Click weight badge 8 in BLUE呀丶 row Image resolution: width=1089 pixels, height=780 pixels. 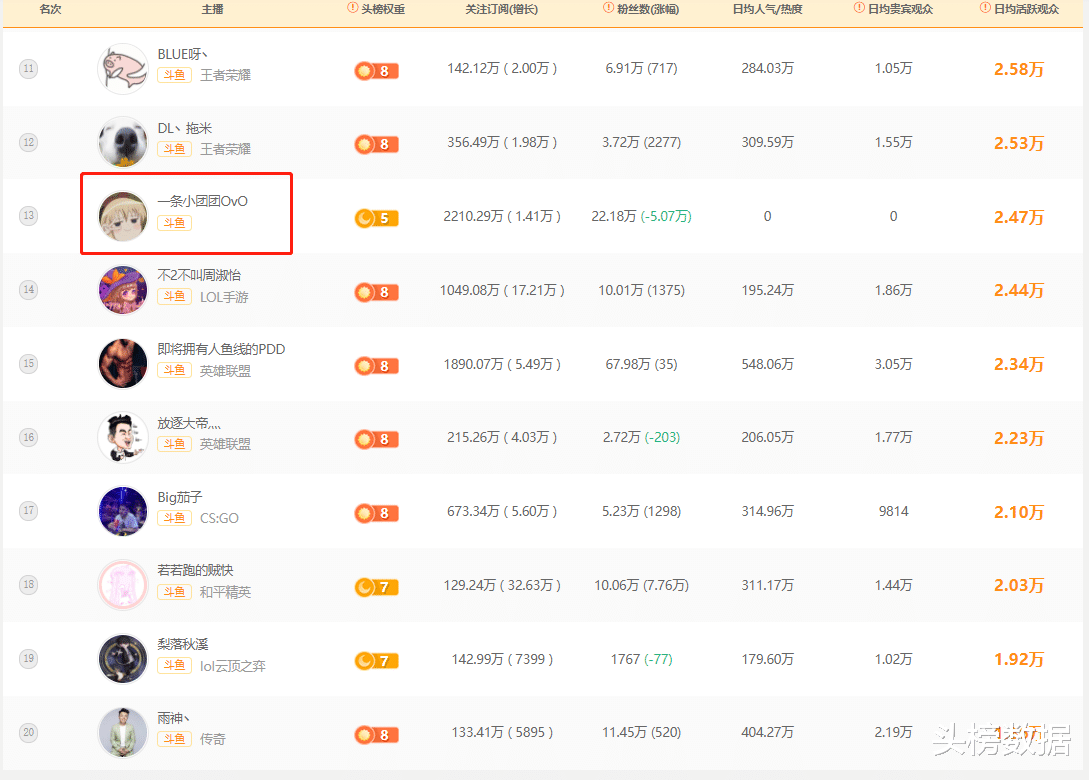pos(376,71)
